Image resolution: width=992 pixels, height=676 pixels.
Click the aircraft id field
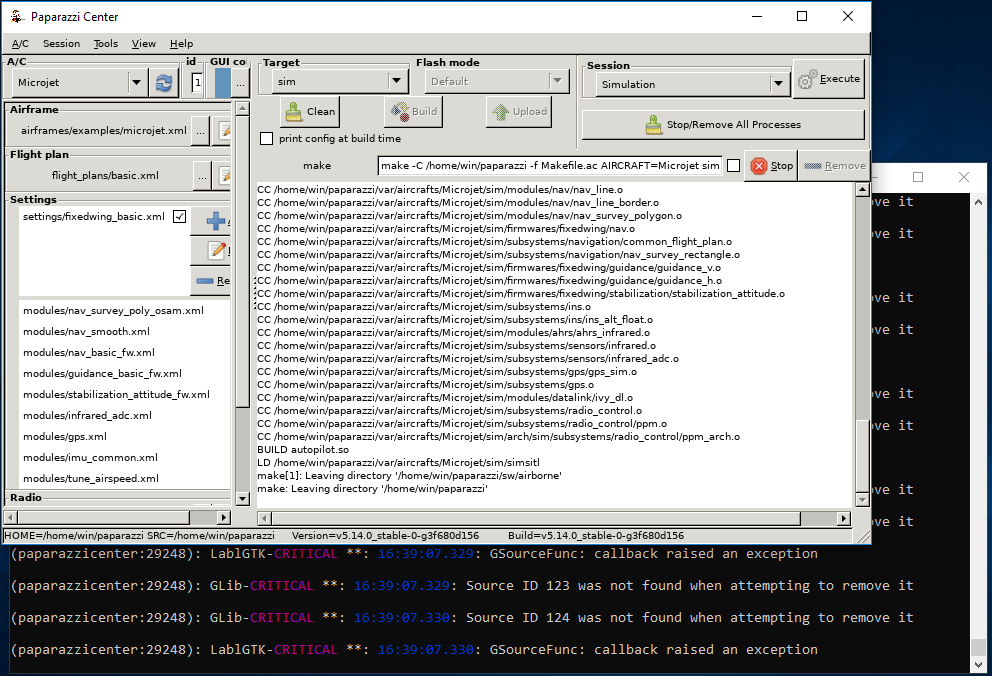[x=197, y=83]
